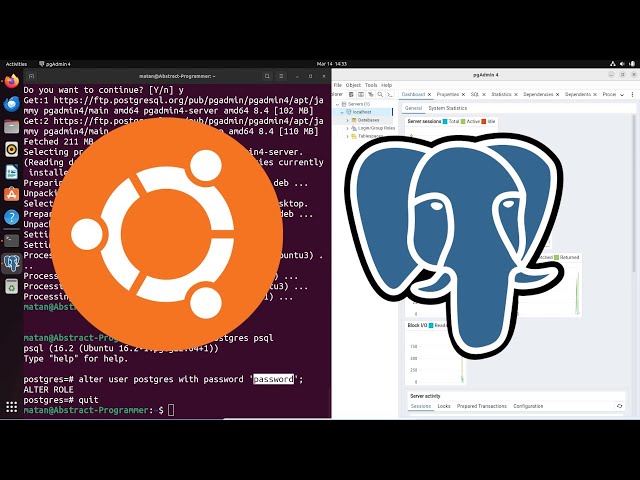
Task: Launch Firefox from the Ubuntu dock
Action: coord(11,81)
